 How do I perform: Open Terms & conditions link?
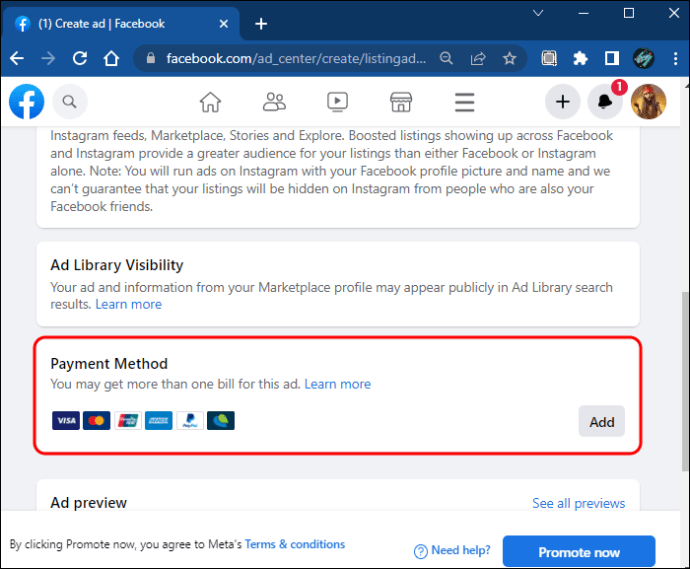pos(295,544)
